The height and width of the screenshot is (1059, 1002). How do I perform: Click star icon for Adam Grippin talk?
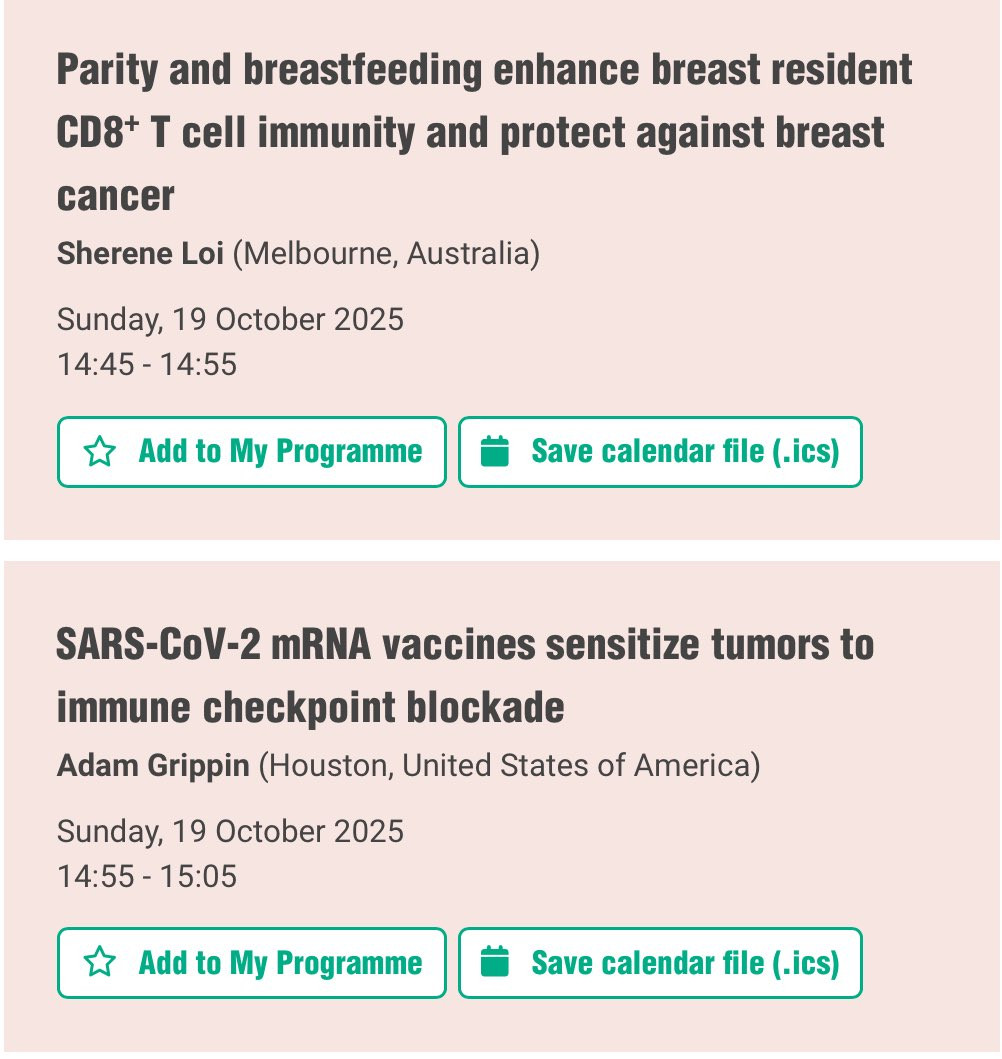pos(100,963)
